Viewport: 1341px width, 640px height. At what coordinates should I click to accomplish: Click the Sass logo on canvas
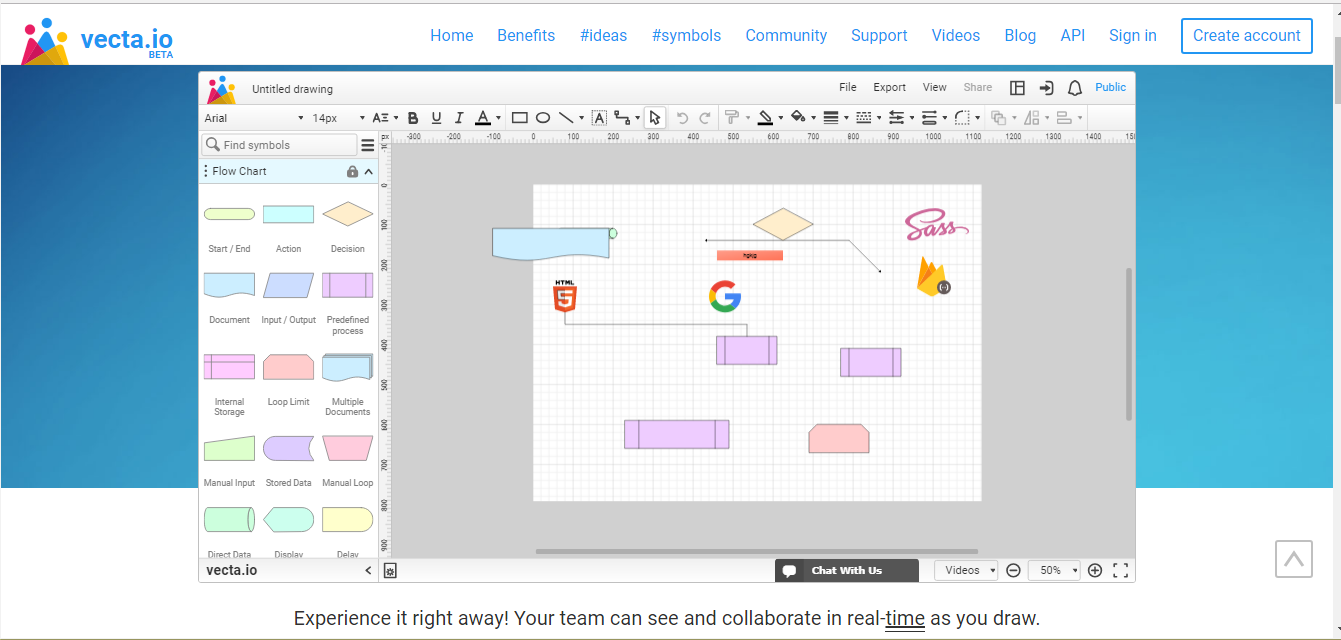tap(937, 224)
